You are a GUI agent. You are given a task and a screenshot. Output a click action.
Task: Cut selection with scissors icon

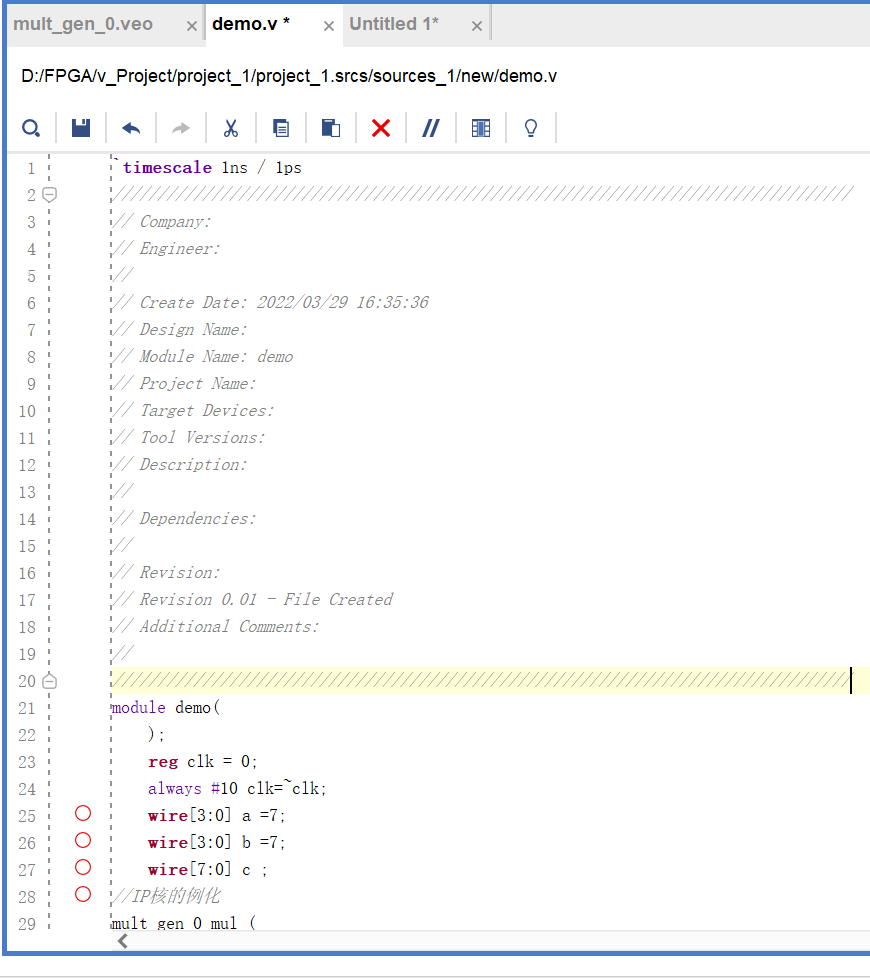[x=231, y=128]
